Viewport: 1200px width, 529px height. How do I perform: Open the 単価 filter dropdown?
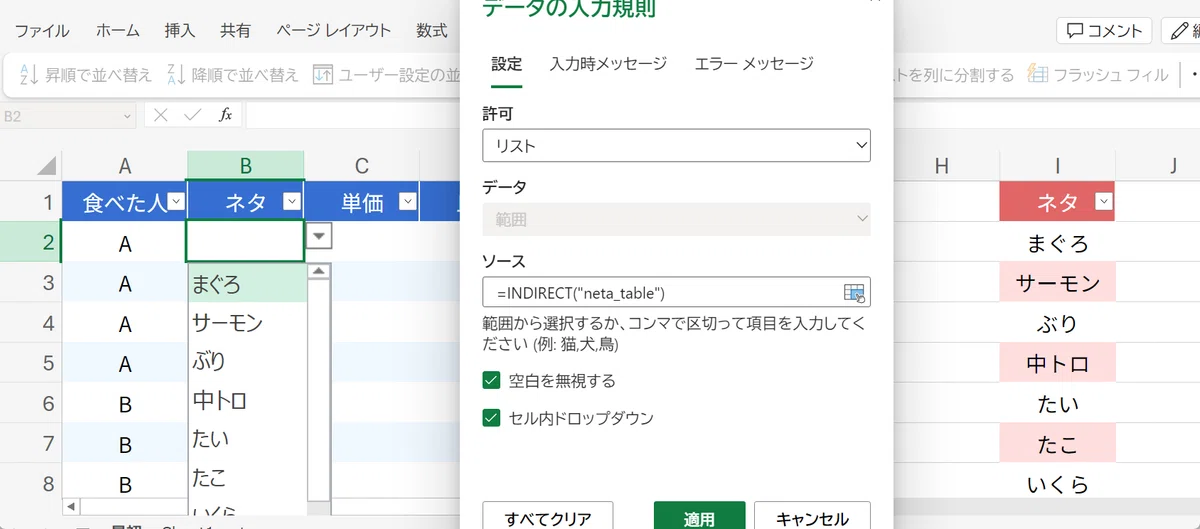(x=407, y=202)
